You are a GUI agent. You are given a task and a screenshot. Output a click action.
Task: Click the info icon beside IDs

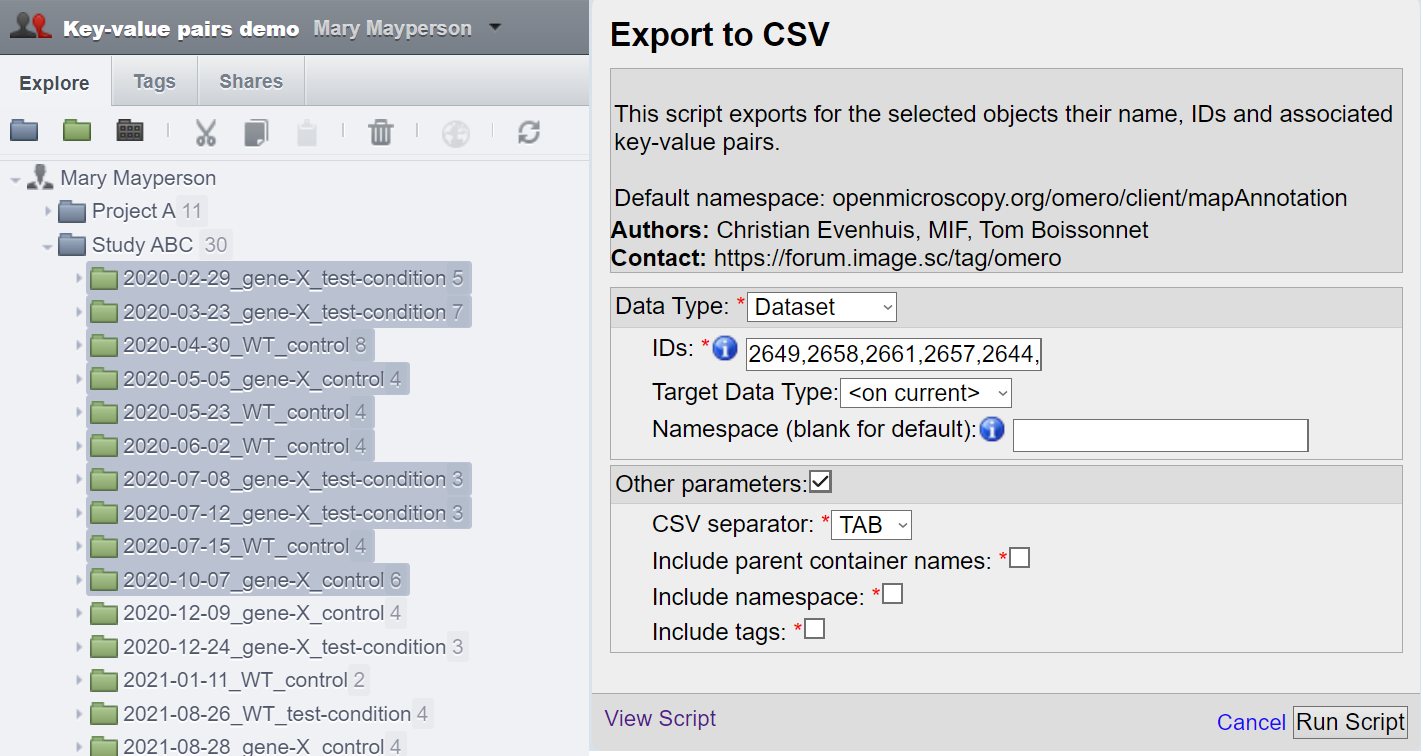[x=726, y=350]
